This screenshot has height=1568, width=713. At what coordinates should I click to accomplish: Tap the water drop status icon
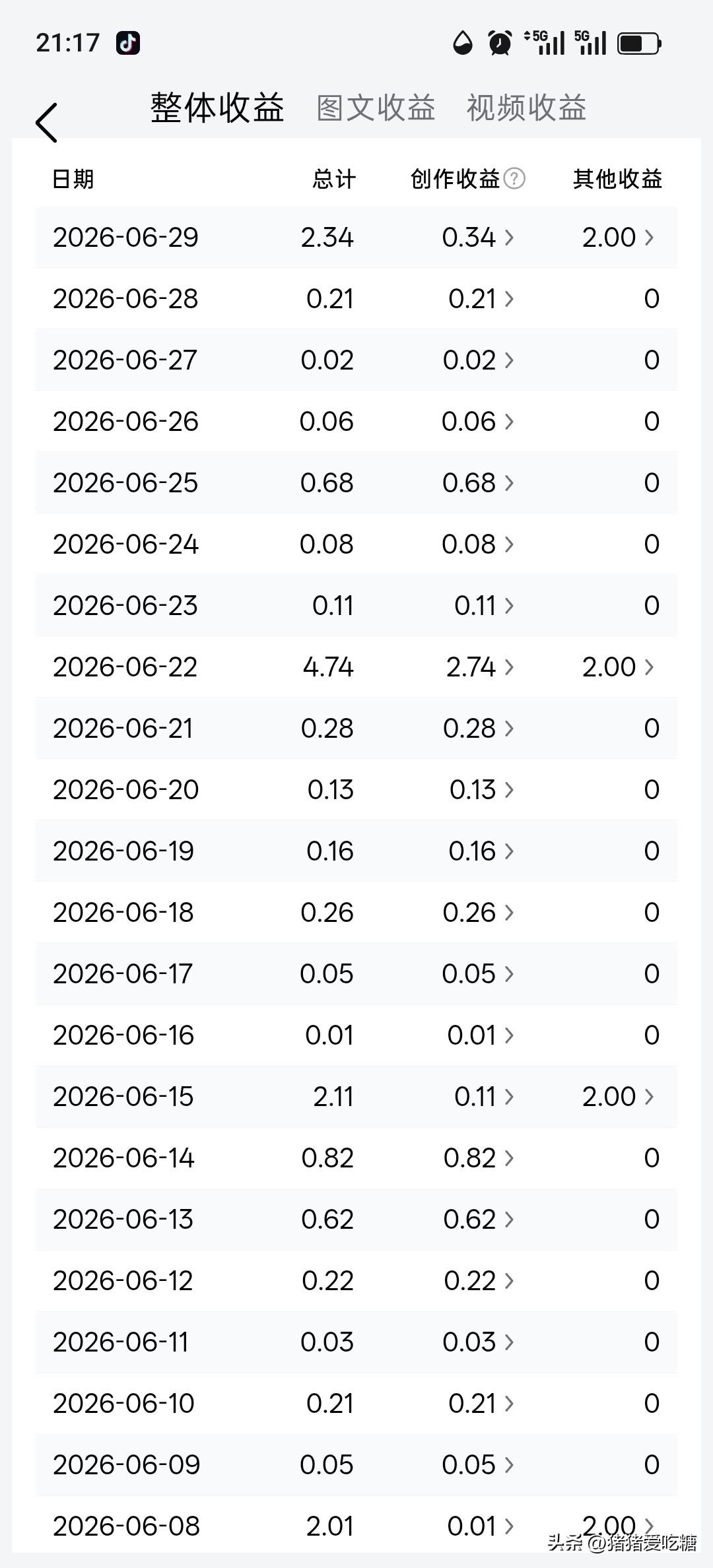click(x=463, y=43)
